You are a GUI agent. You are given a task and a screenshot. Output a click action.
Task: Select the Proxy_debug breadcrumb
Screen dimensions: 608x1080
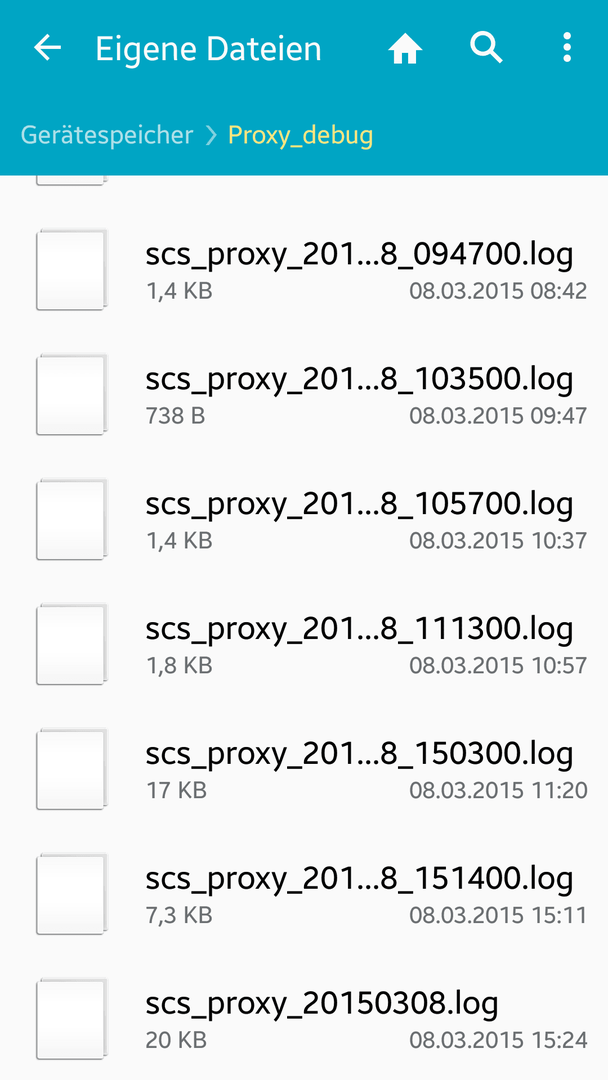tap(300, 136)
